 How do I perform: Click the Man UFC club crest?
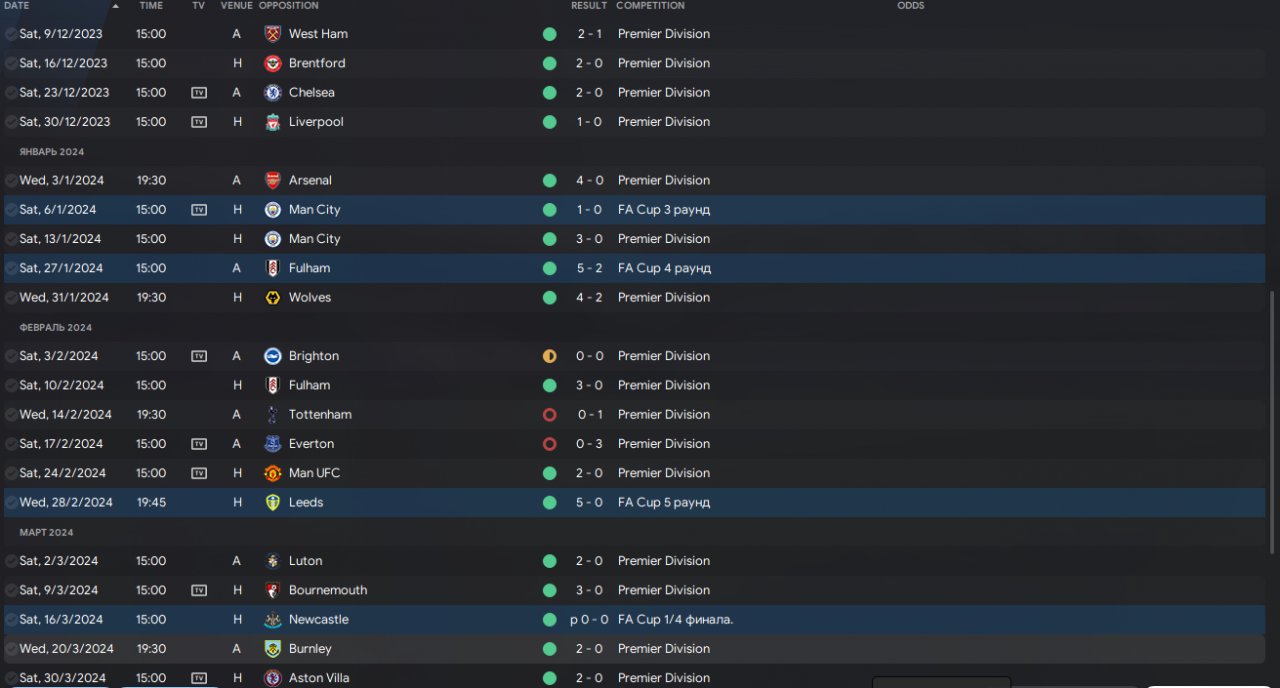click(x=272, y=473)
